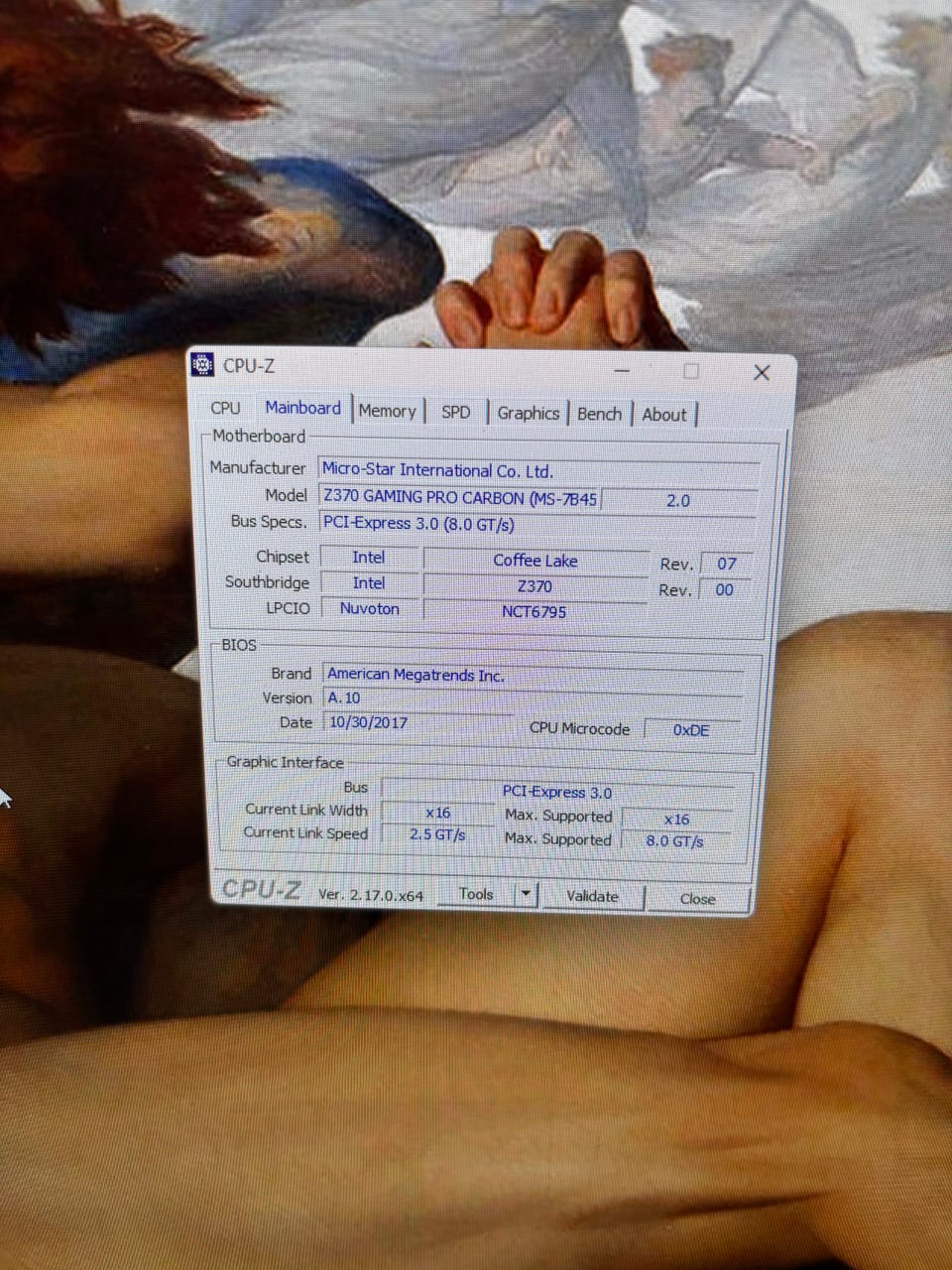Image resolution: width=952 pixels, height=1270 pixels.
Task: Click BIOS version A.10 field
Action: point(534,698)
